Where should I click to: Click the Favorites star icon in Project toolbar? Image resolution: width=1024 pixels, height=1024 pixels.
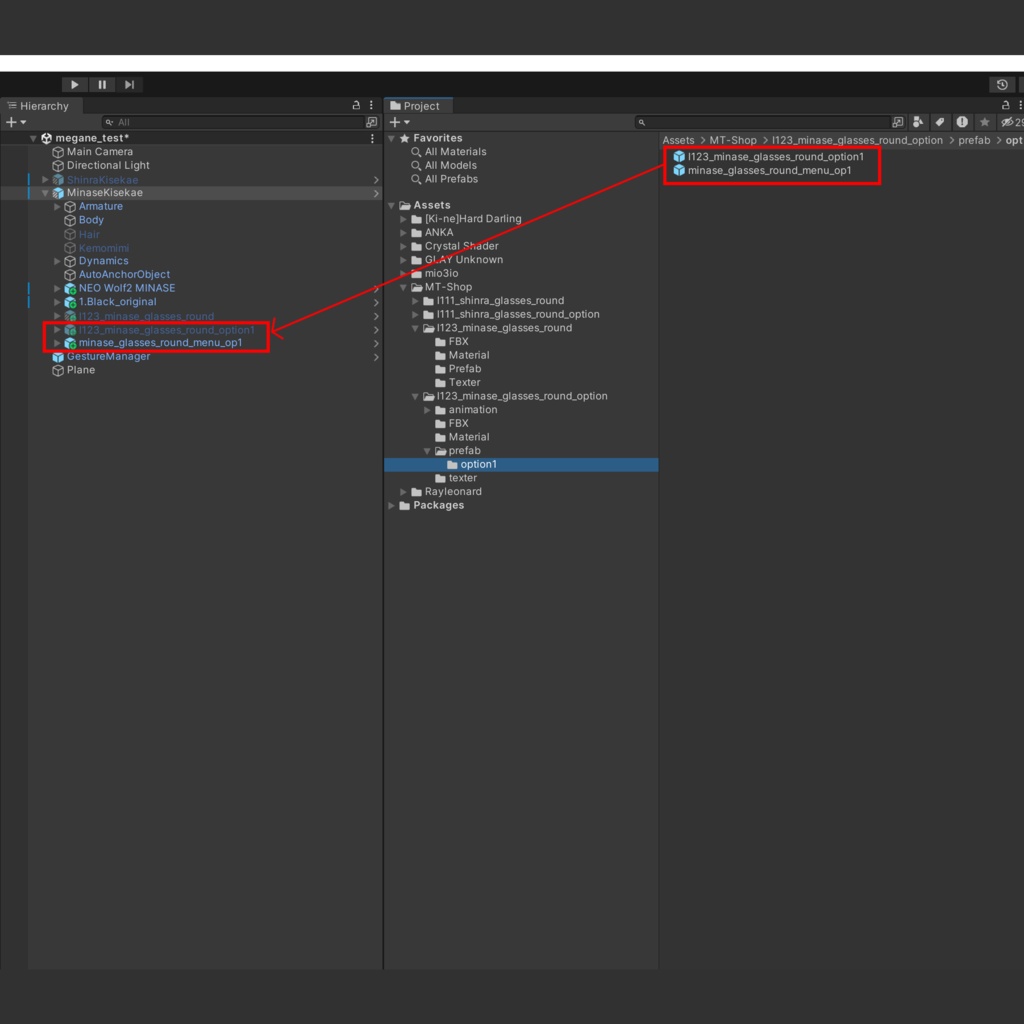click(985, 122)
